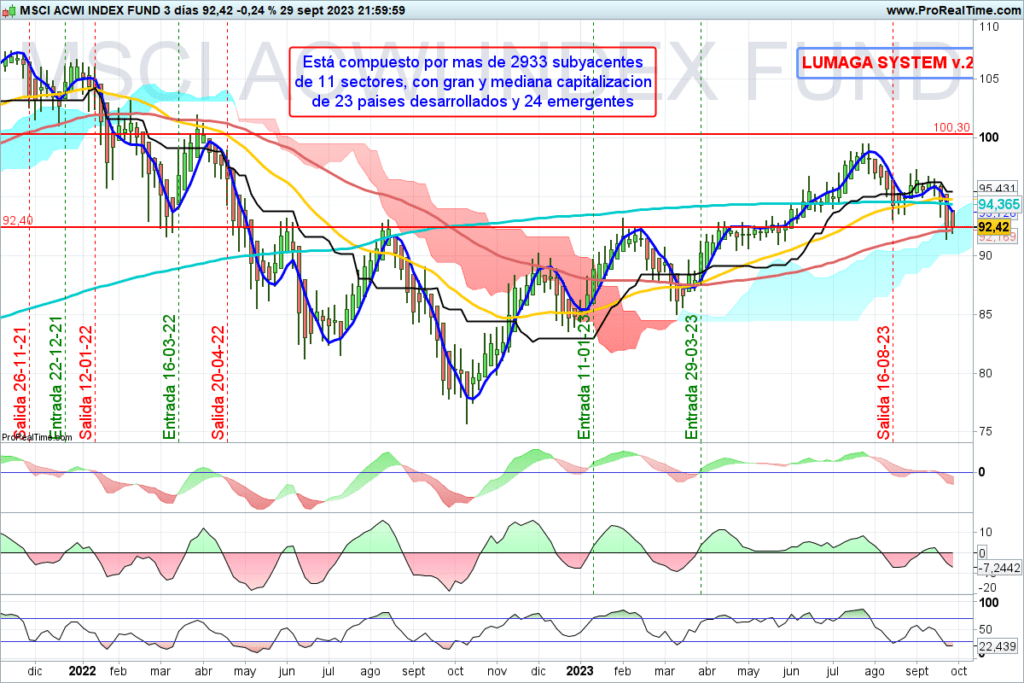Select the yellow 92,42 current price tag
The width and height of the screenshot is (1024, 683).
click(x=994, y=227)
